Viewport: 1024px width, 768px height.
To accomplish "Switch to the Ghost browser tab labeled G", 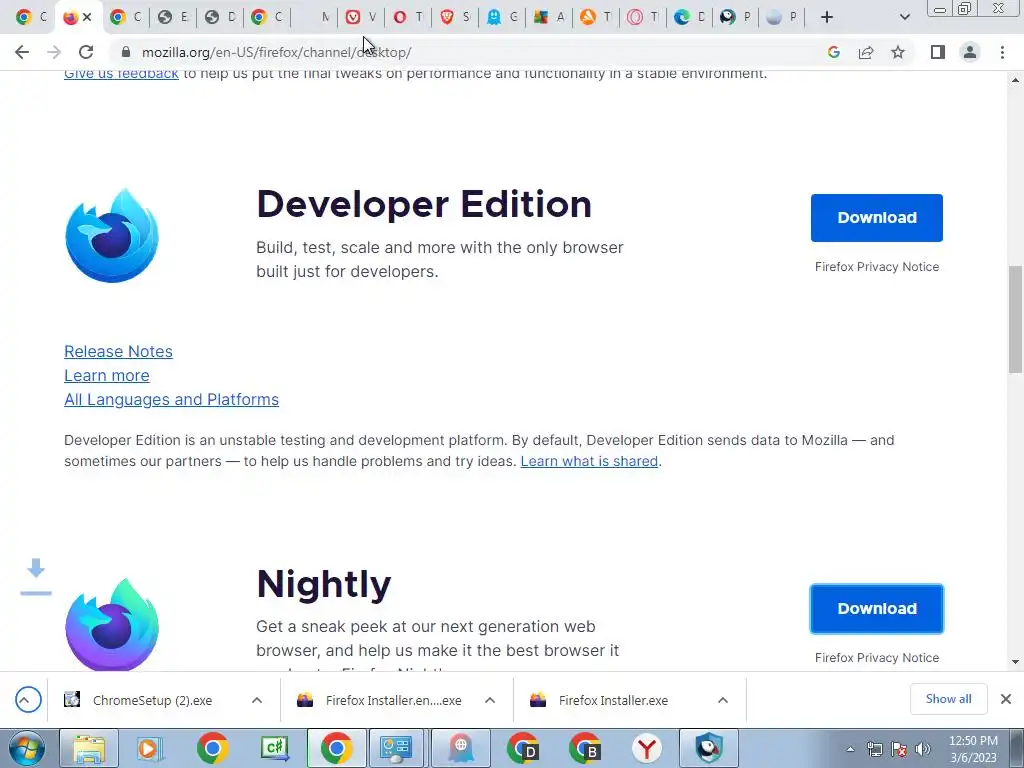I will (x=502, y=17).
